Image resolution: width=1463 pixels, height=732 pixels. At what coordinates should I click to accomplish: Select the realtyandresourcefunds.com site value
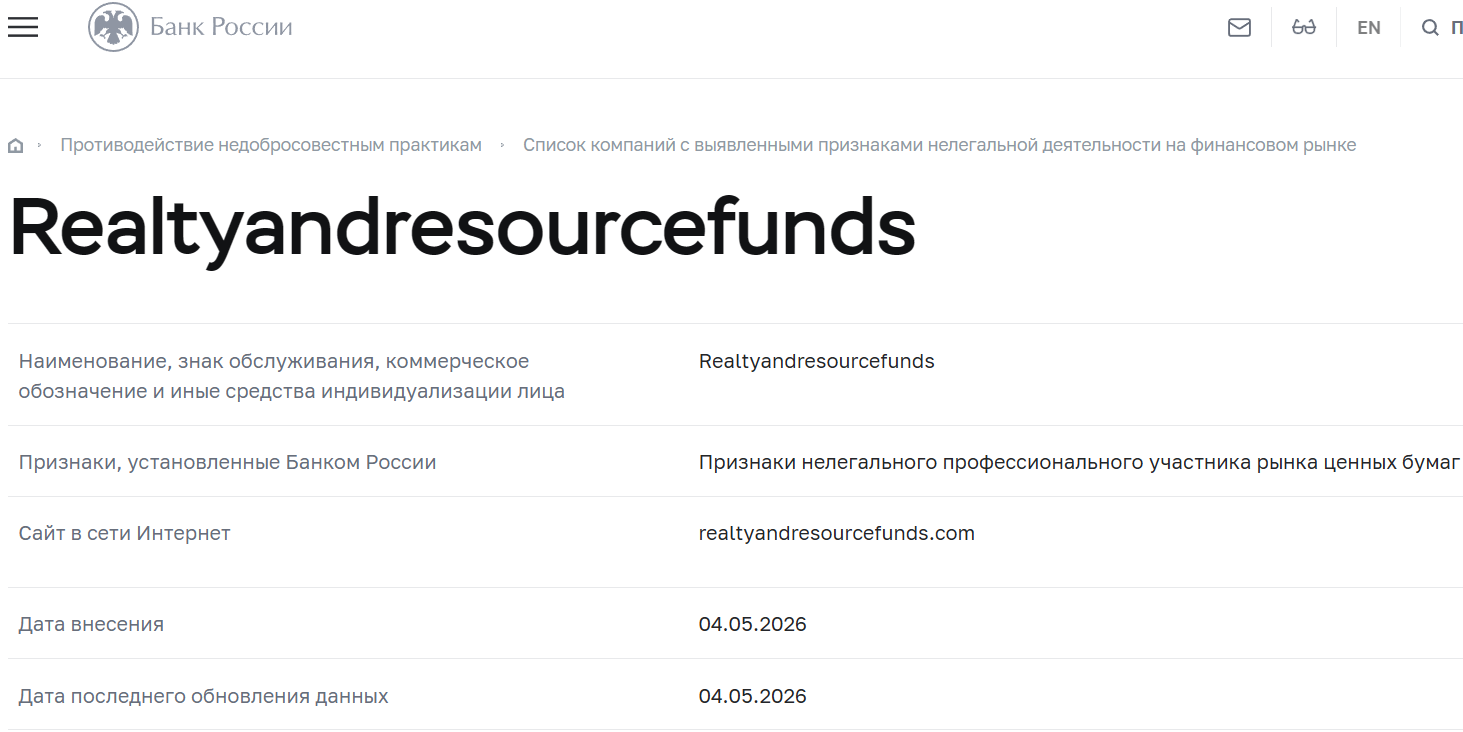pos(837,533)
